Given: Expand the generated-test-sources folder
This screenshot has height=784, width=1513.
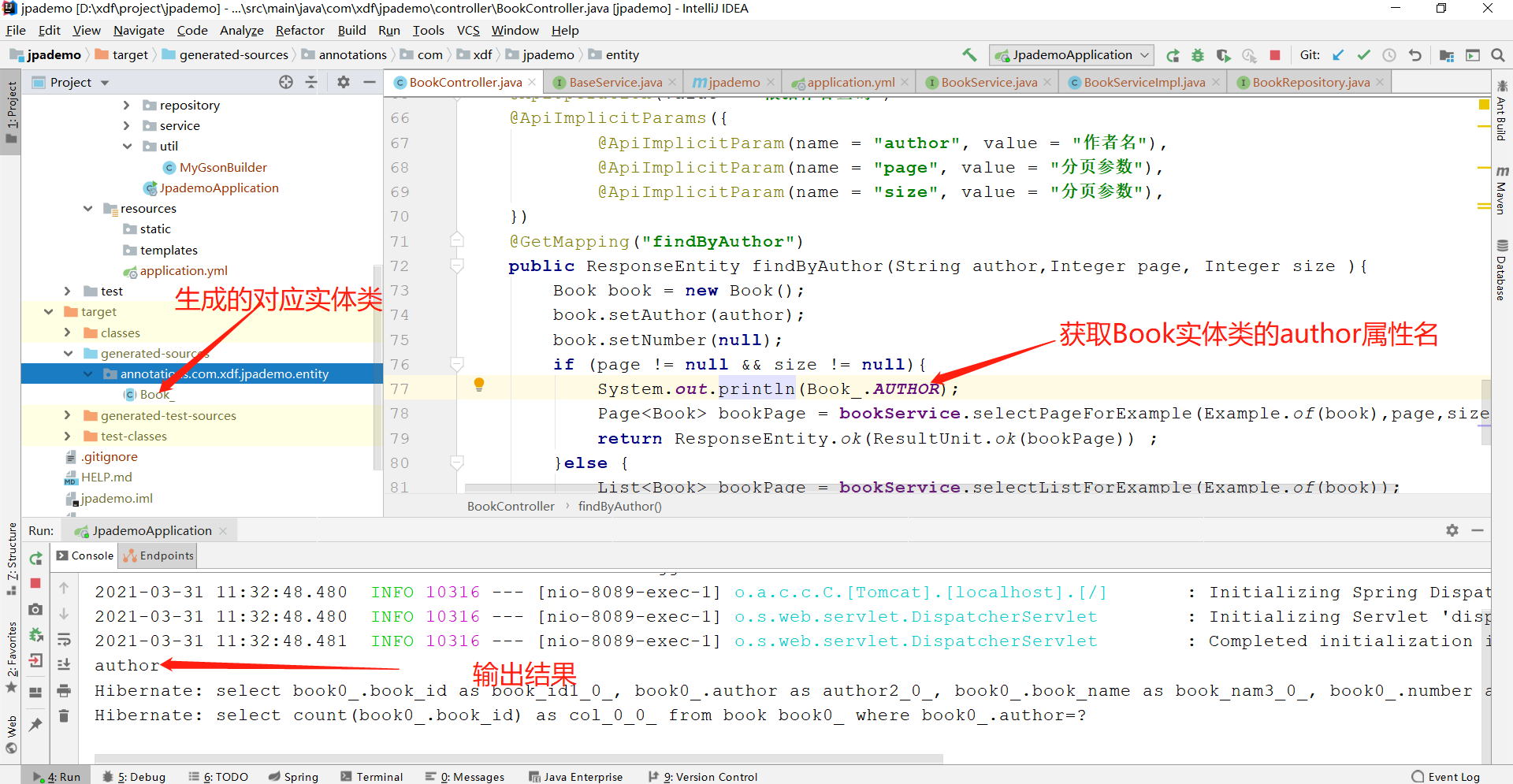Looking at the screenshot, I should pos(68,415).
